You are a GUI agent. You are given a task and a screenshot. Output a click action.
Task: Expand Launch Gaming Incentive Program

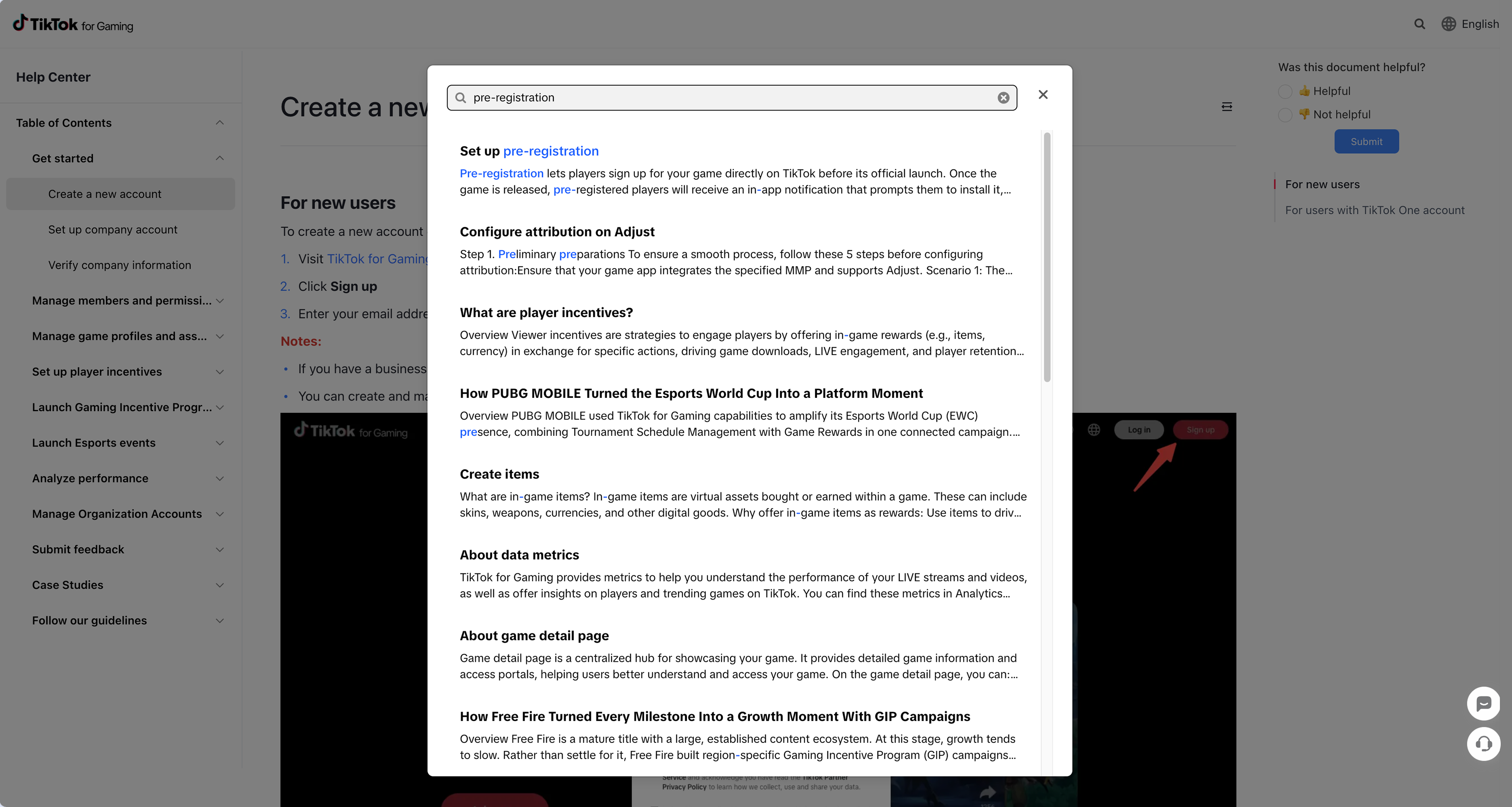click(x=220, y=407)
